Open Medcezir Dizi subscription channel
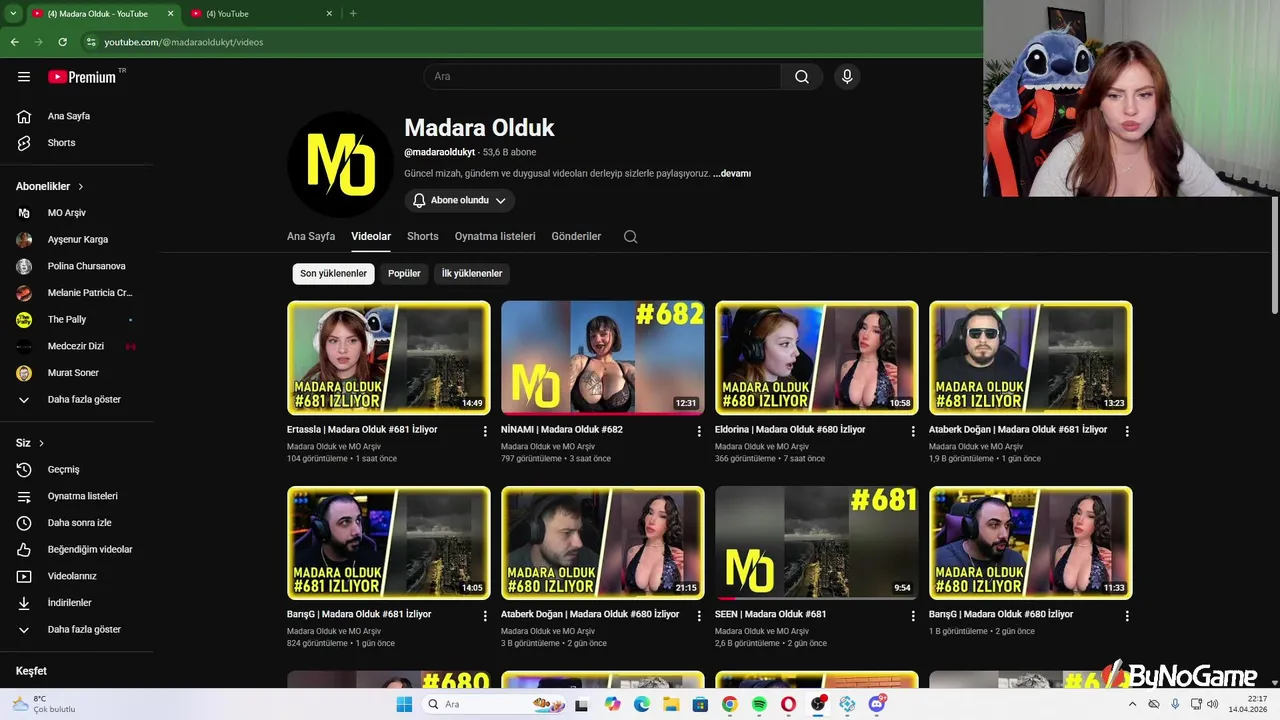This screenshot has height=720, width=1280. (x=77, y=346)
